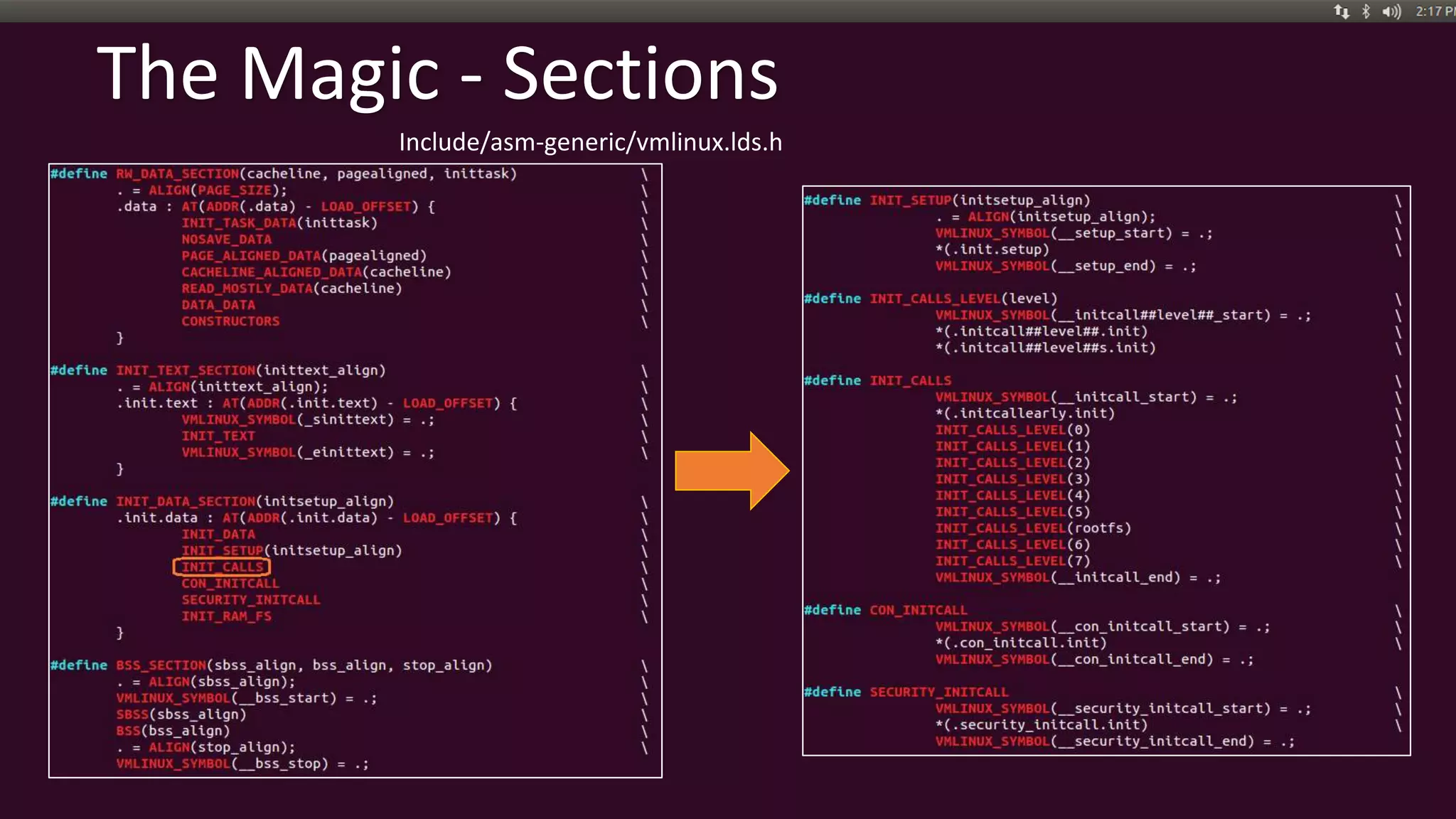Click *(.initcall##level##.init) line
This screenshot has height=819, width=1456.
pyautogui.click(x=1042, y=331)
